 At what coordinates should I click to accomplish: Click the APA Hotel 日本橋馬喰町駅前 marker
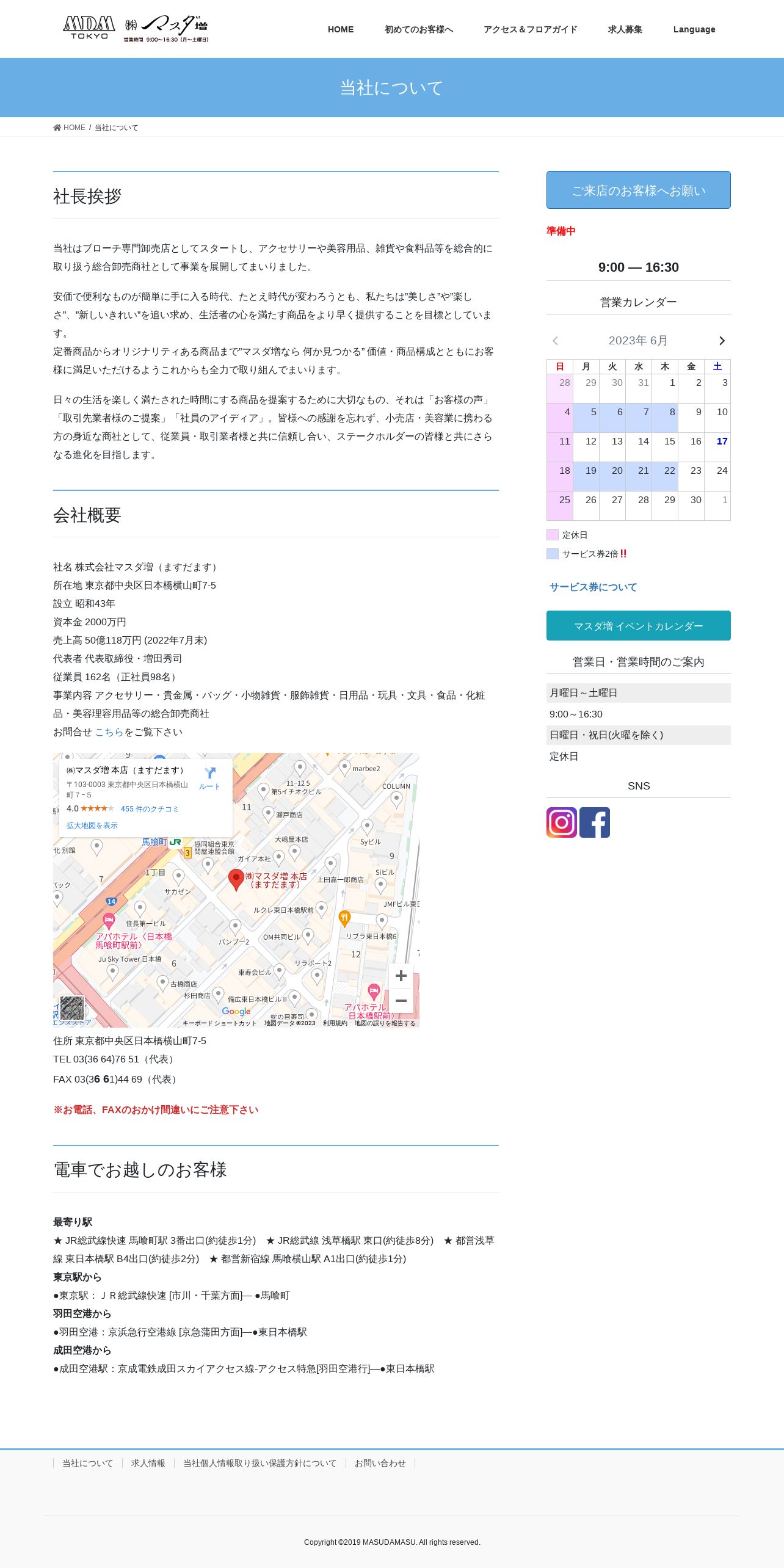109,920
